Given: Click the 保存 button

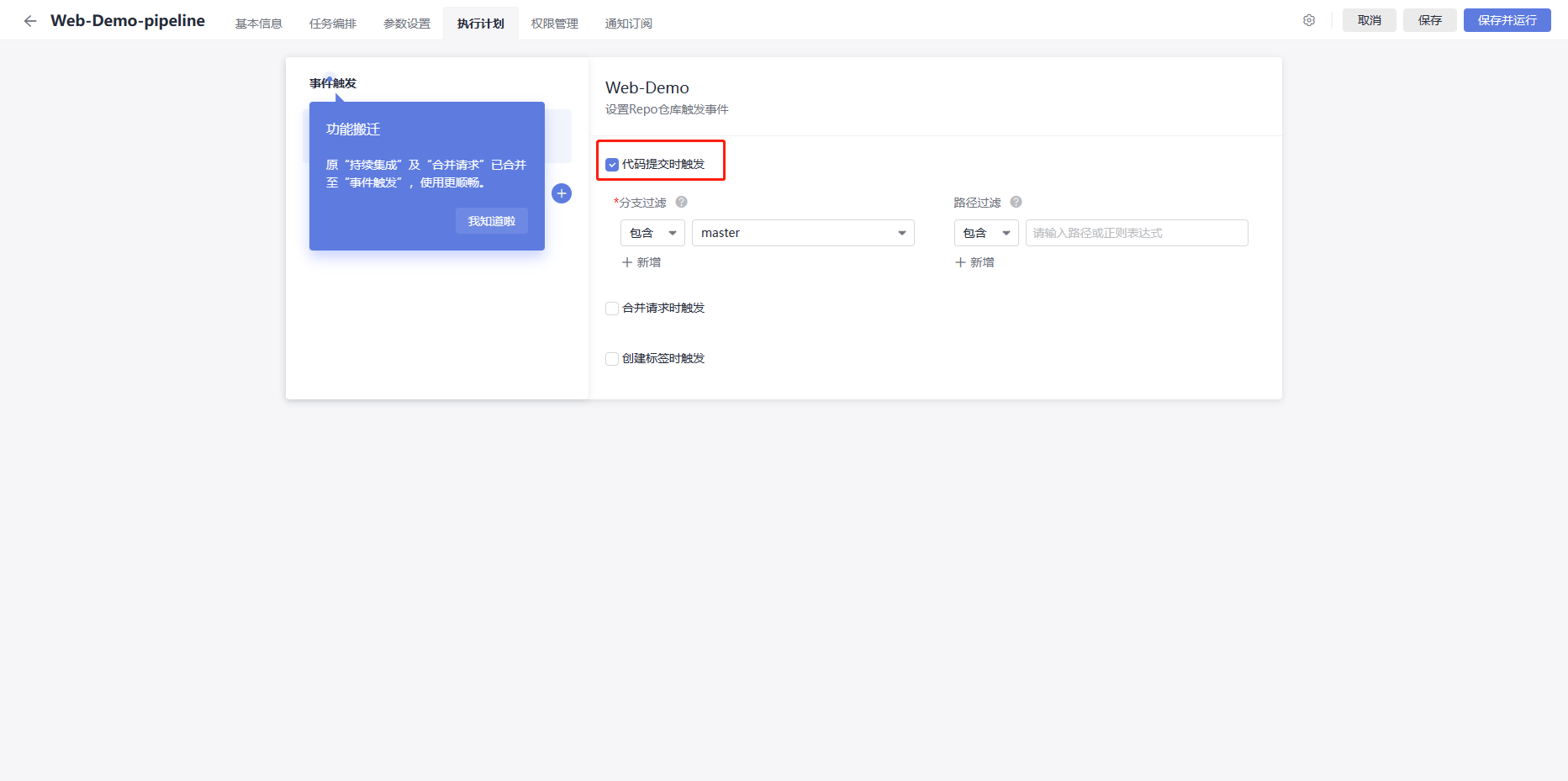Looking at the screenshot, I should (1430, 20).
